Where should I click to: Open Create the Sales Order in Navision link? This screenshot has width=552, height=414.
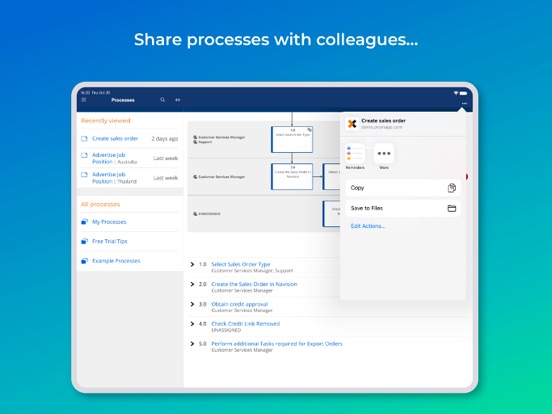point(254,284)
